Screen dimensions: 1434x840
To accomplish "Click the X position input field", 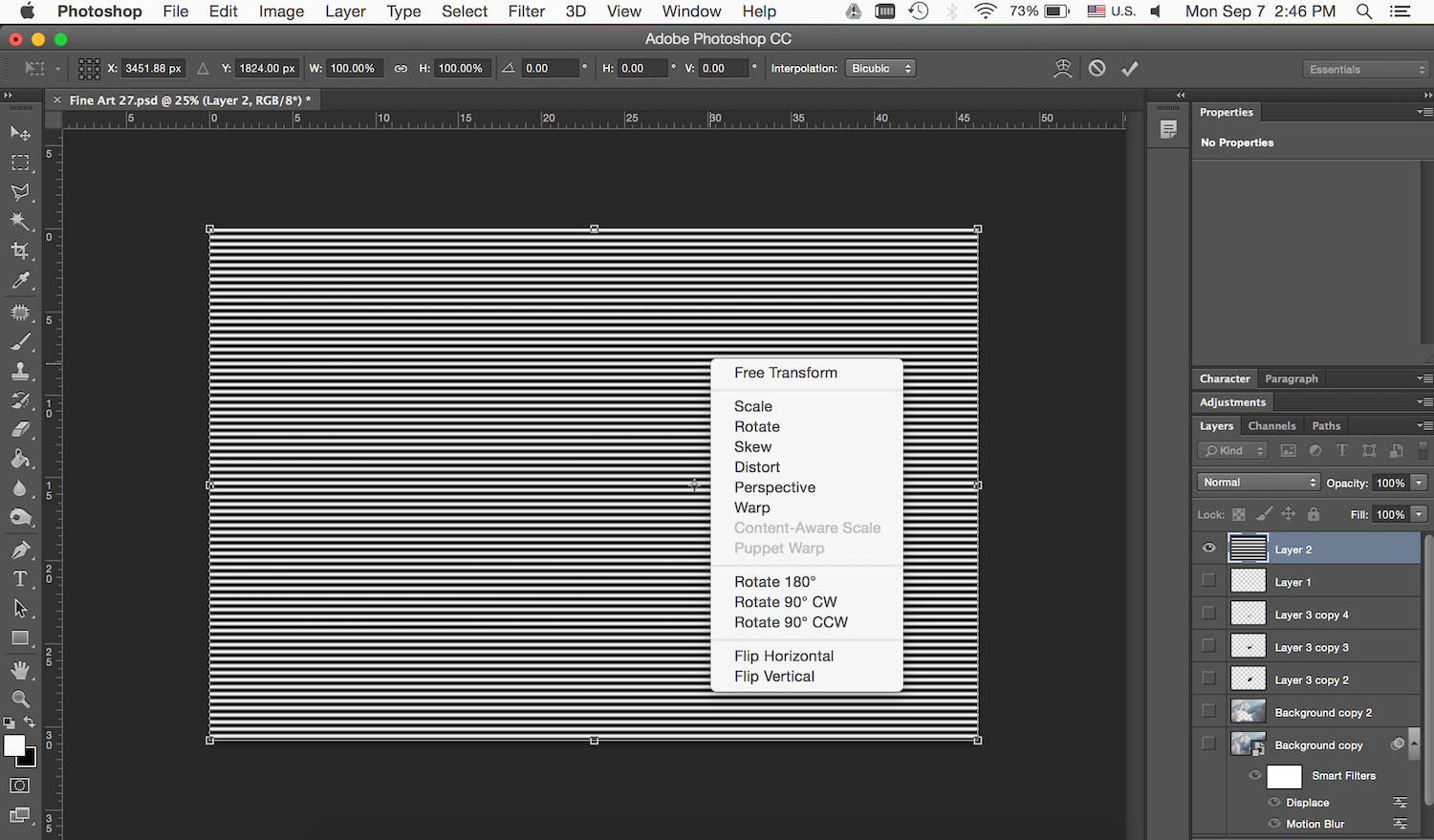I will coord(154,69).
